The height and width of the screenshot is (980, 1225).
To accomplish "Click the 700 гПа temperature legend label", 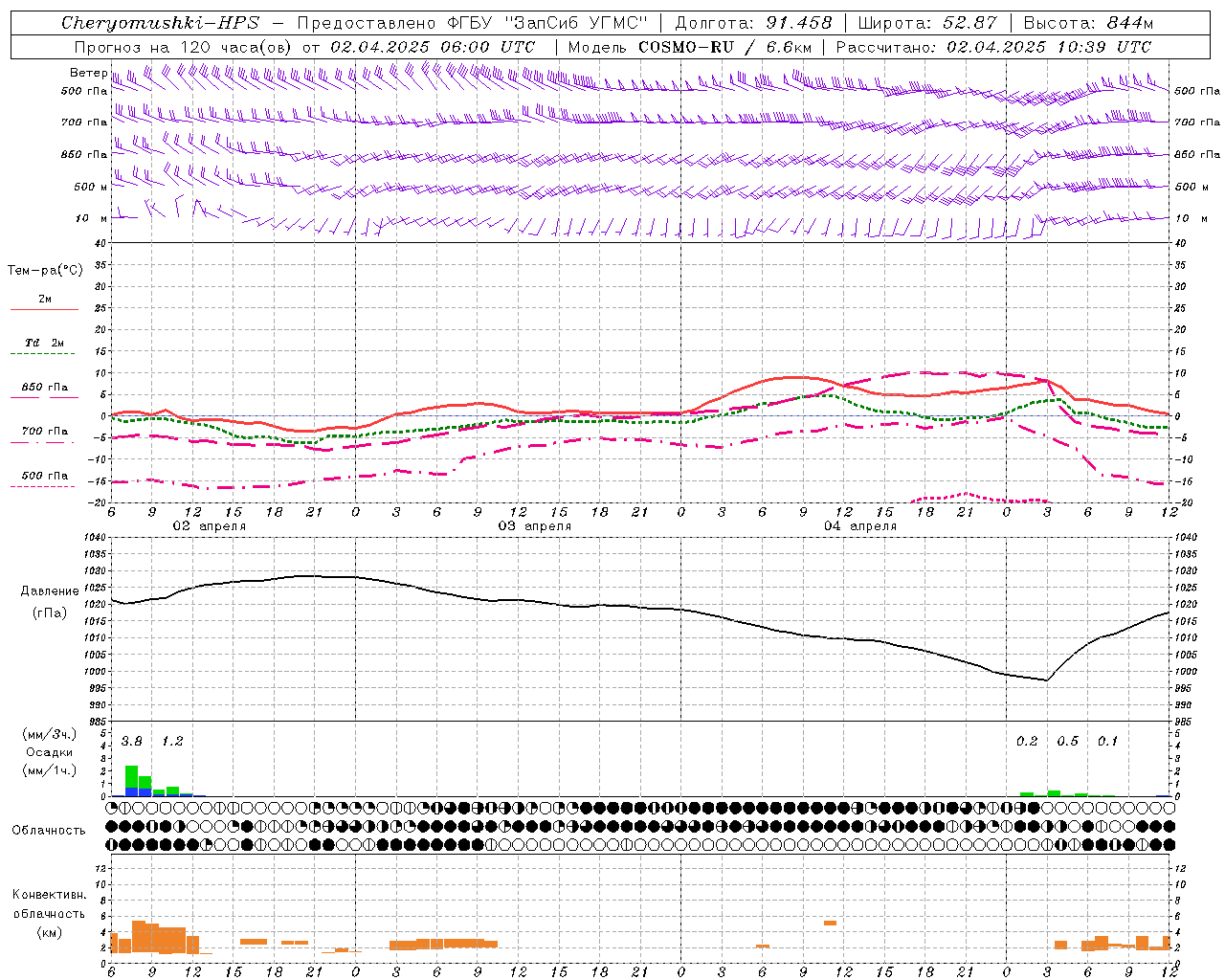I will [x=45, y=432].
